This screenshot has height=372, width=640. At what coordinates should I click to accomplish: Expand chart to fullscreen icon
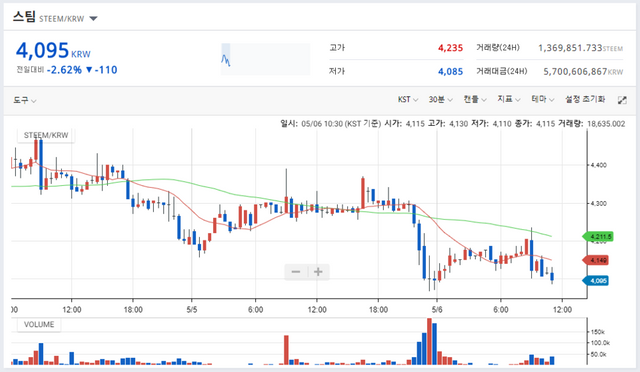pos(622,100)
